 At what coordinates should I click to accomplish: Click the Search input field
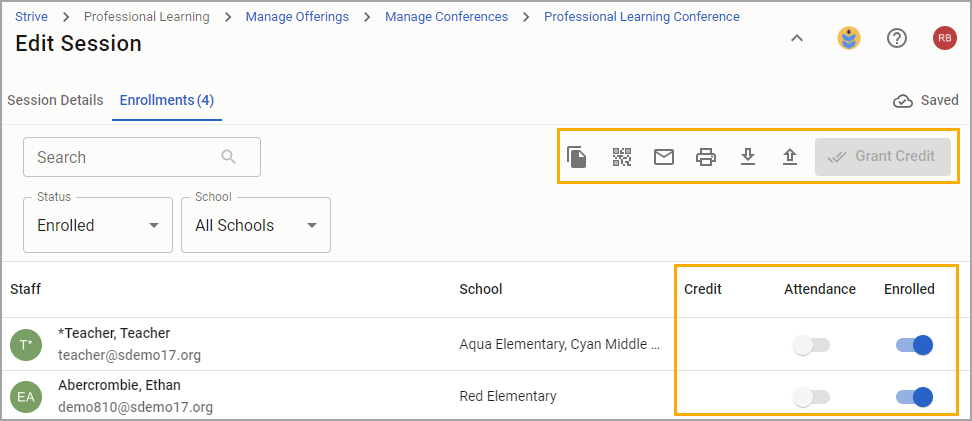[x=142, y=157]
